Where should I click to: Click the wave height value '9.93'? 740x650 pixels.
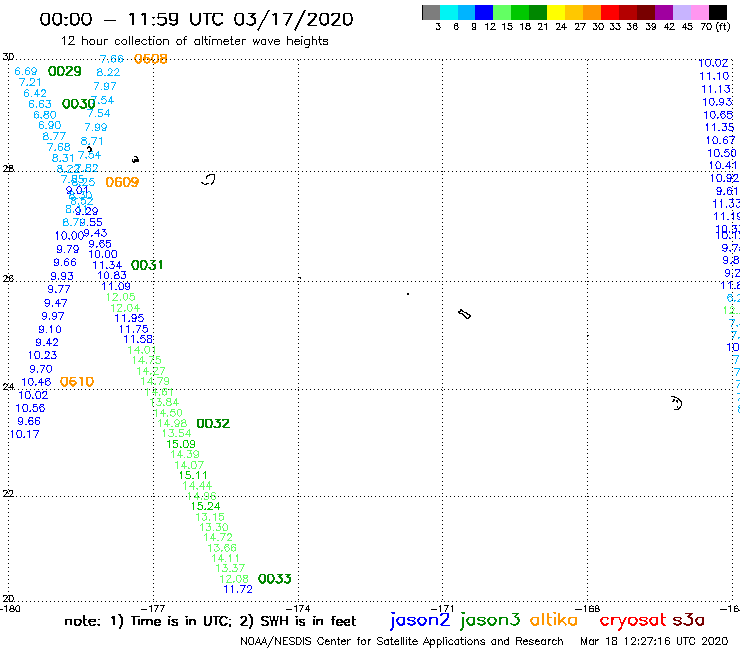[62, 277]
